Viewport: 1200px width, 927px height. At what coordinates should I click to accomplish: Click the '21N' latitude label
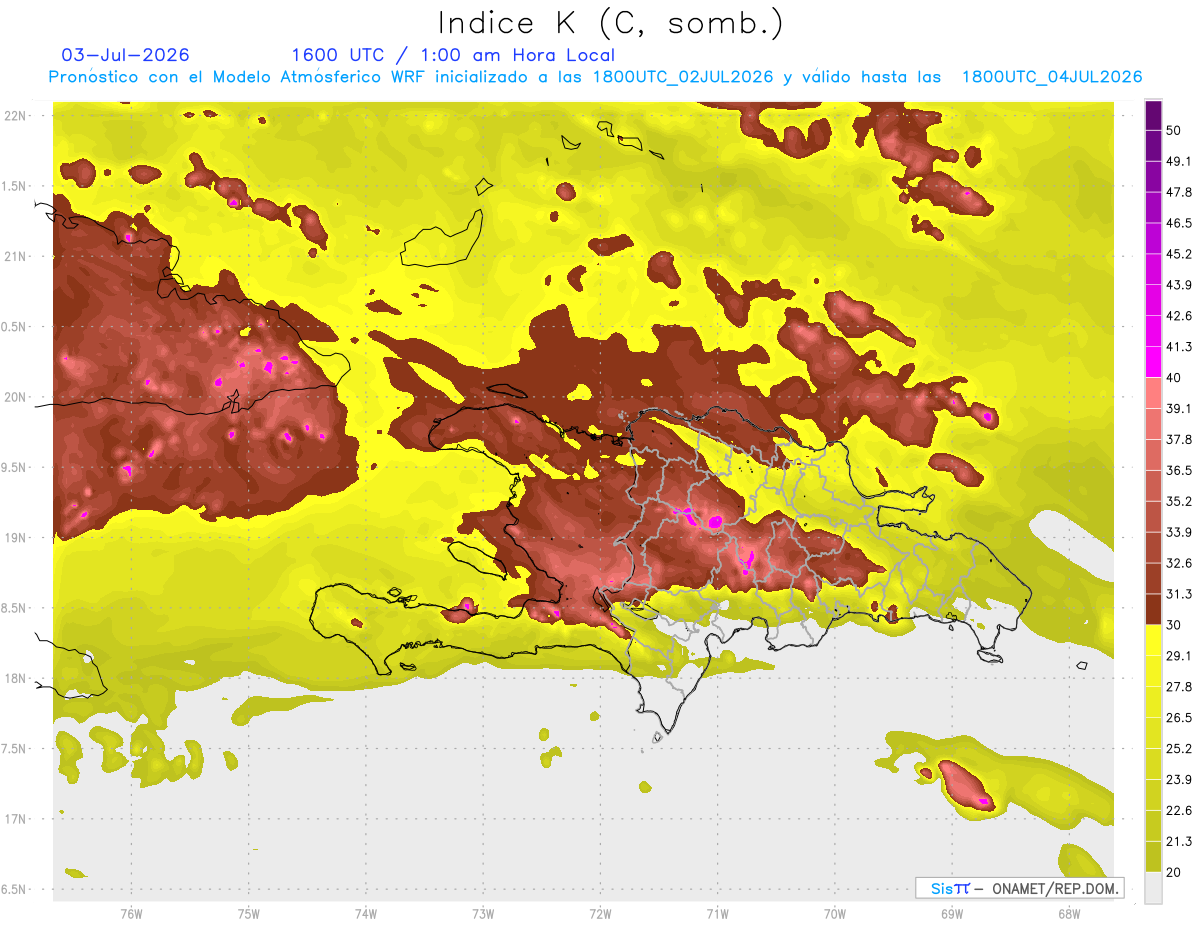[16, 256]
